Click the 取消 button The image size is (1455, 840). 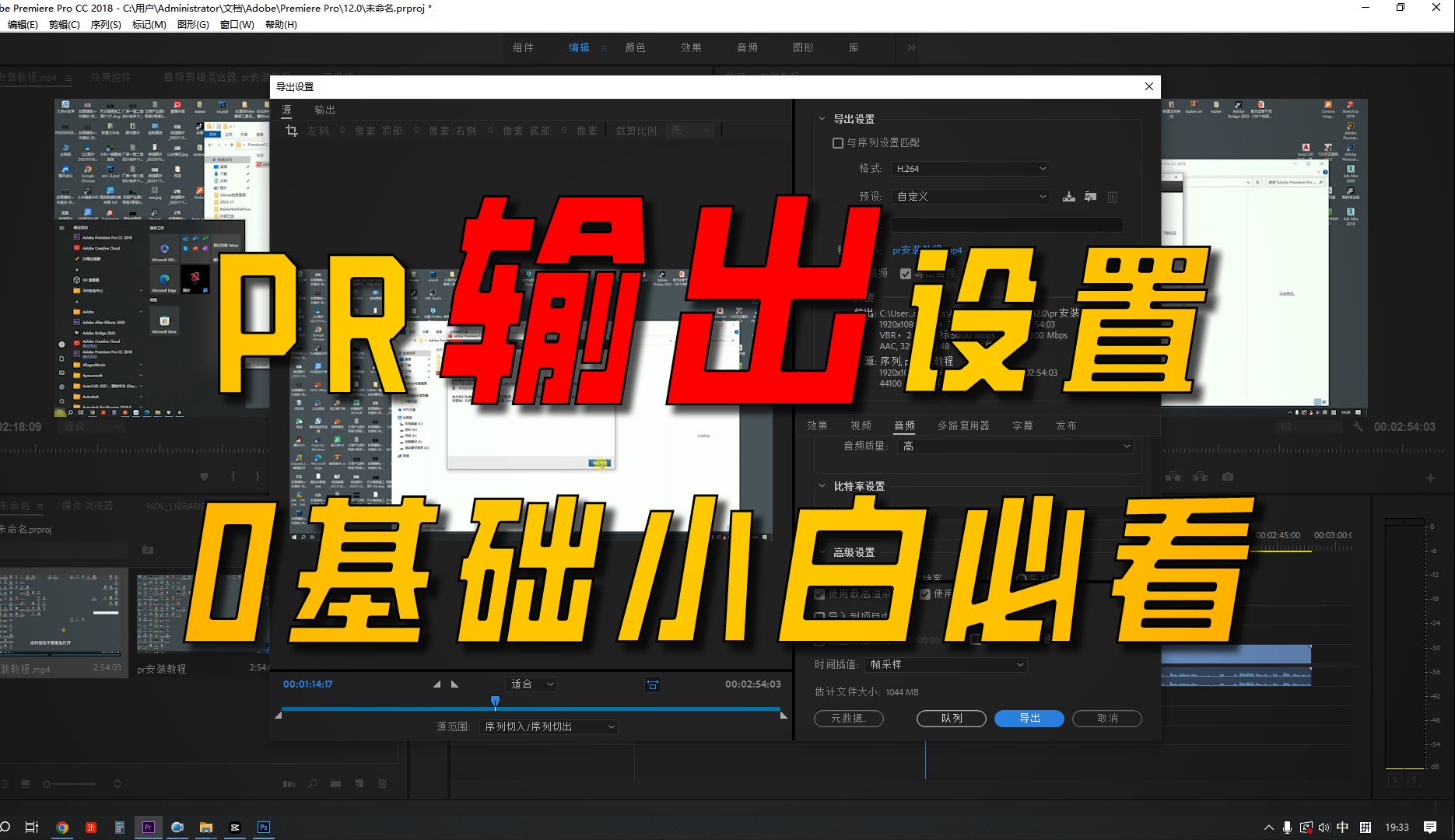[x=1107, y=719]
